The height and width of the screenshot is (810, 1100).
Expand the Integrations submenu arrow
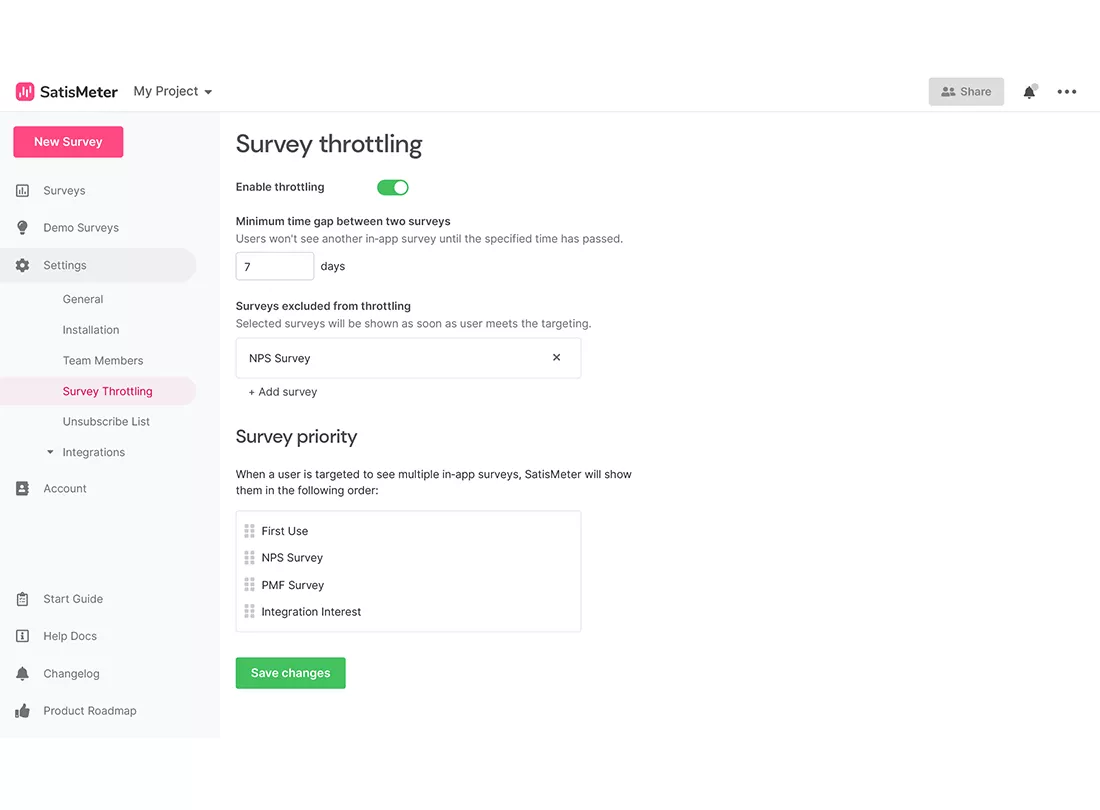pos(50,452)
